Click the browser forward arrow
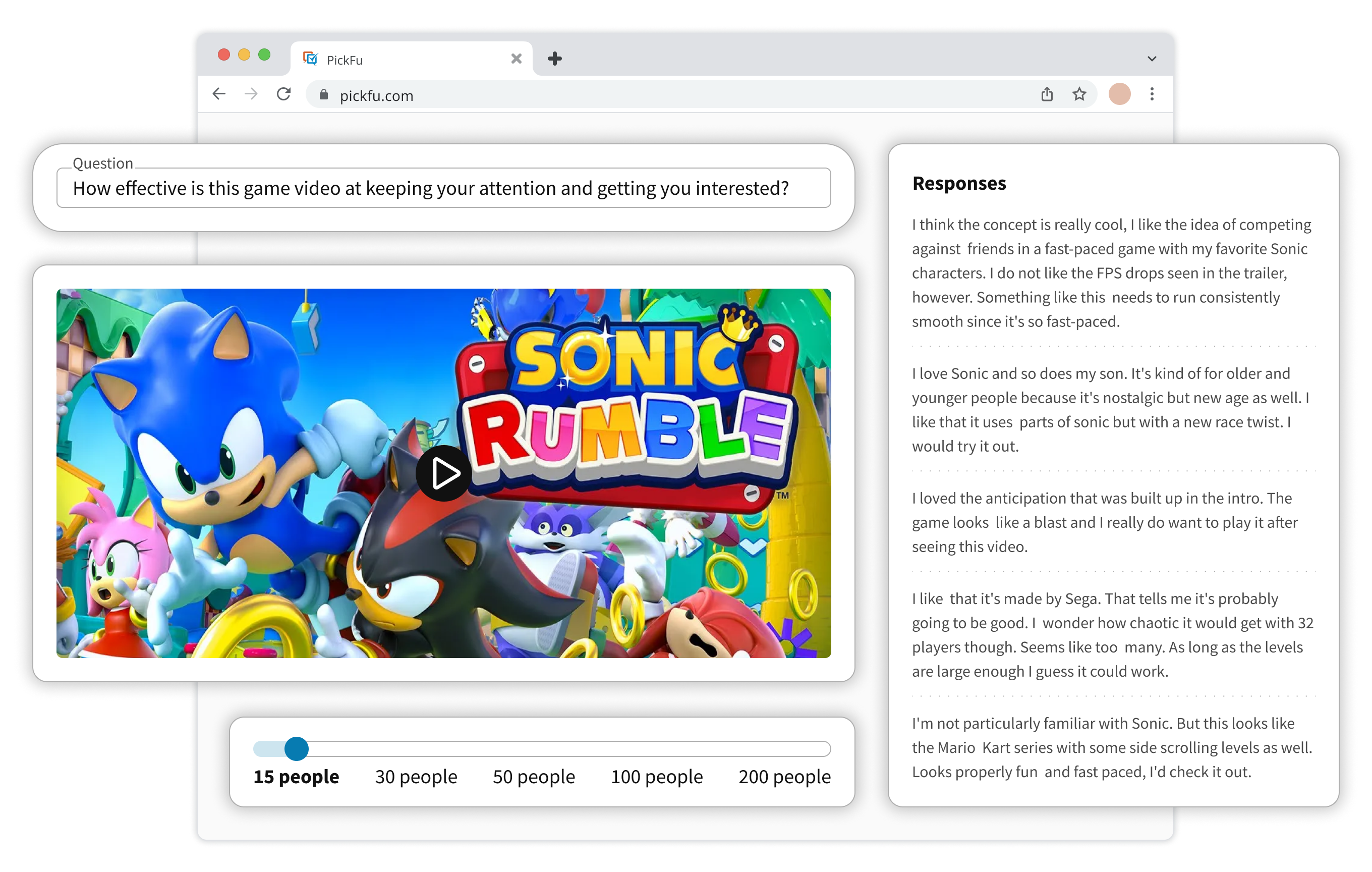 coord(251,94)
